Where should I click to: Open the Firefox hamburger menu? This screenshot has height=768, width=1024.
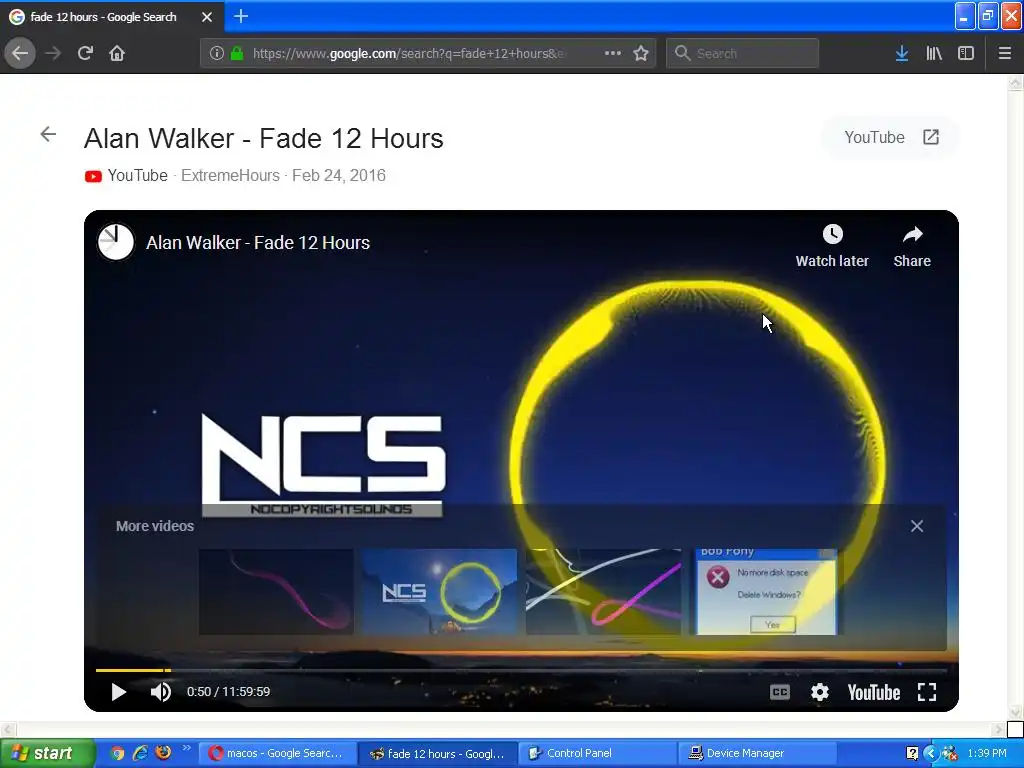tap(1004, 53)
